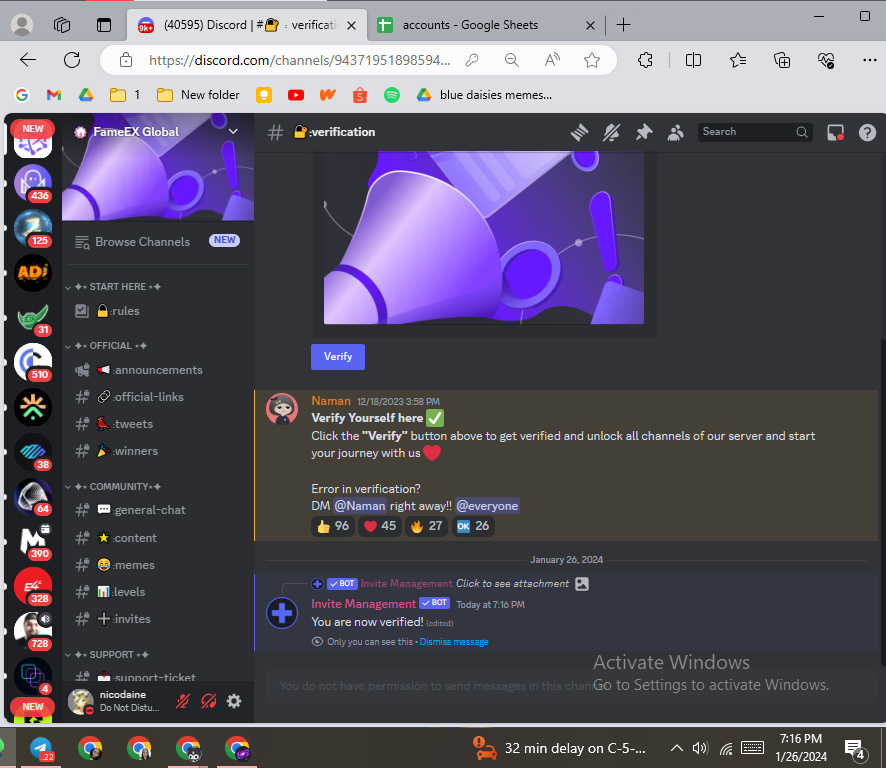Open the New folder bookmark
886x768 pixels.
[198, 95]
